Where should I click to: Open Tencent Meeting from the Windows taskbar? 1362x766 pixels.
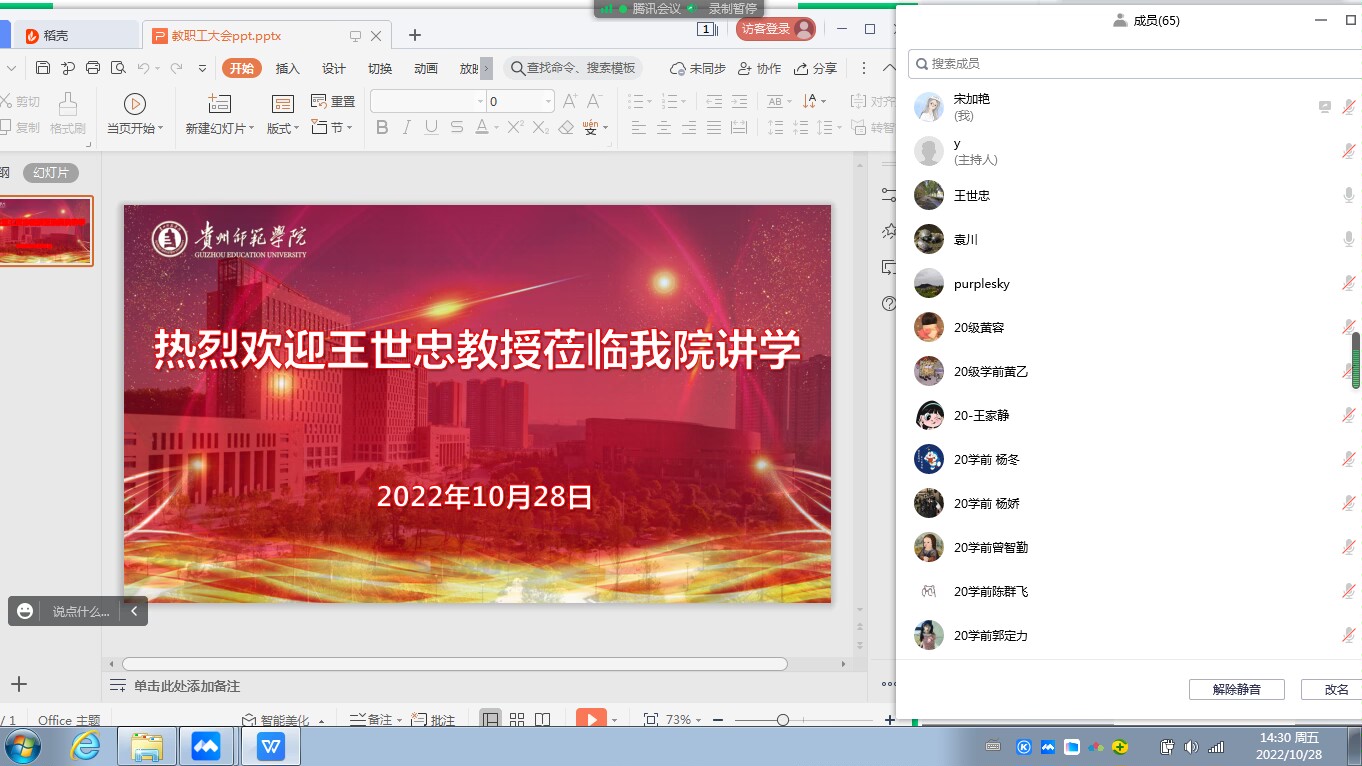pyautogui.click(x=206, y=747)
